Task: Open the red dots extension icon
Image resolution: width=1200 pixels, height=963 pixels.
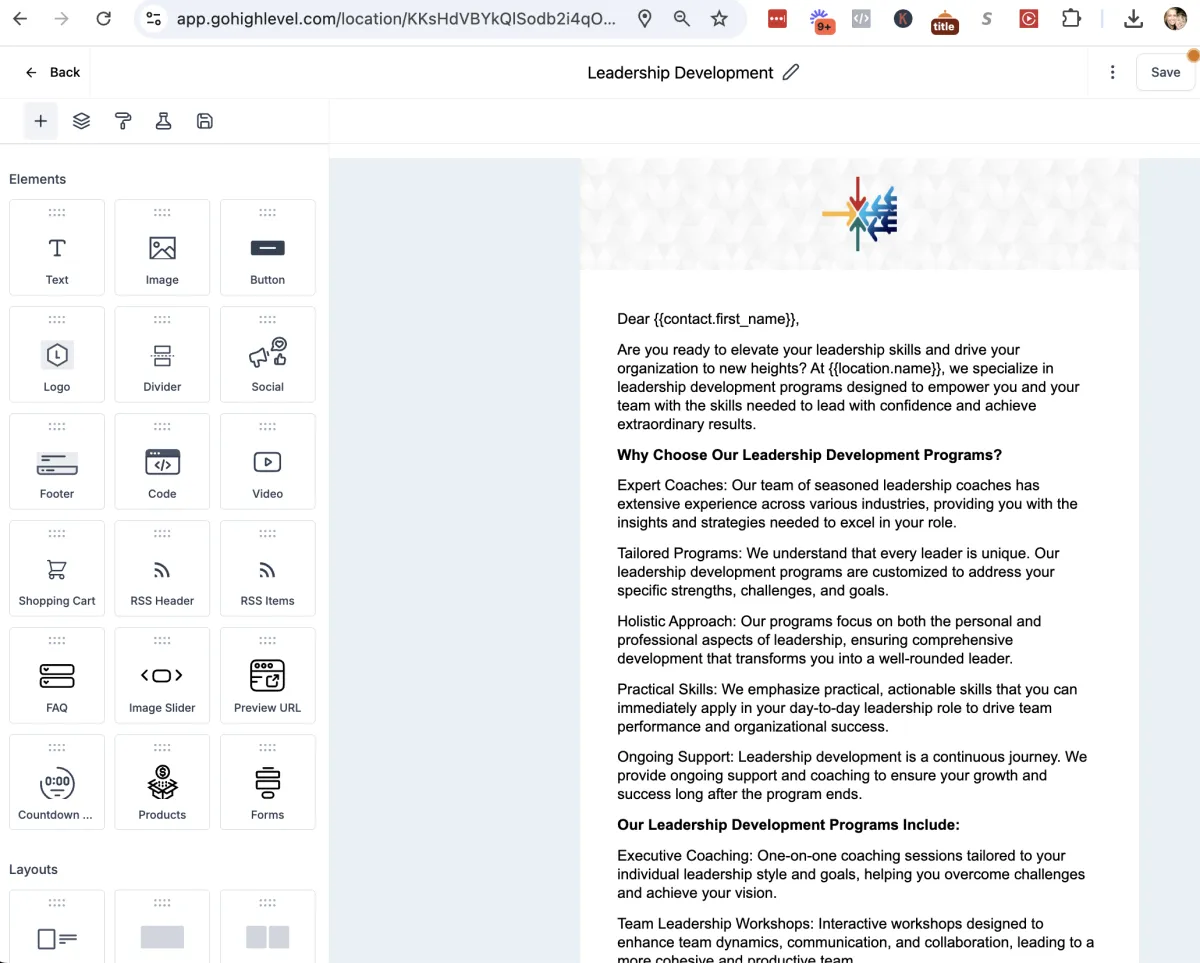Action: pyautogui.click(x=777, y=19)
